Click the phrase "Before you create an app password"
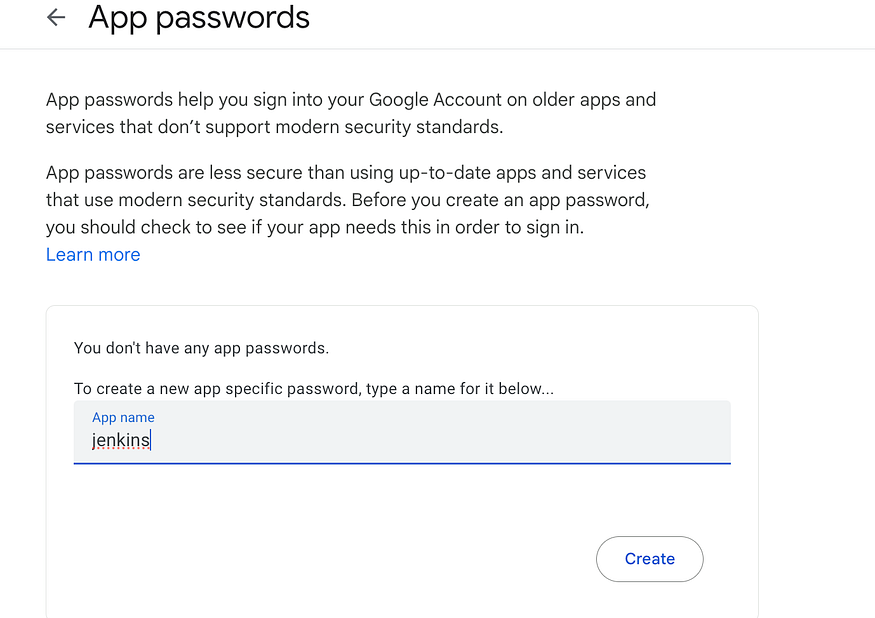The width and height of the screenshot is (875, 618). (x=500, y=200)
